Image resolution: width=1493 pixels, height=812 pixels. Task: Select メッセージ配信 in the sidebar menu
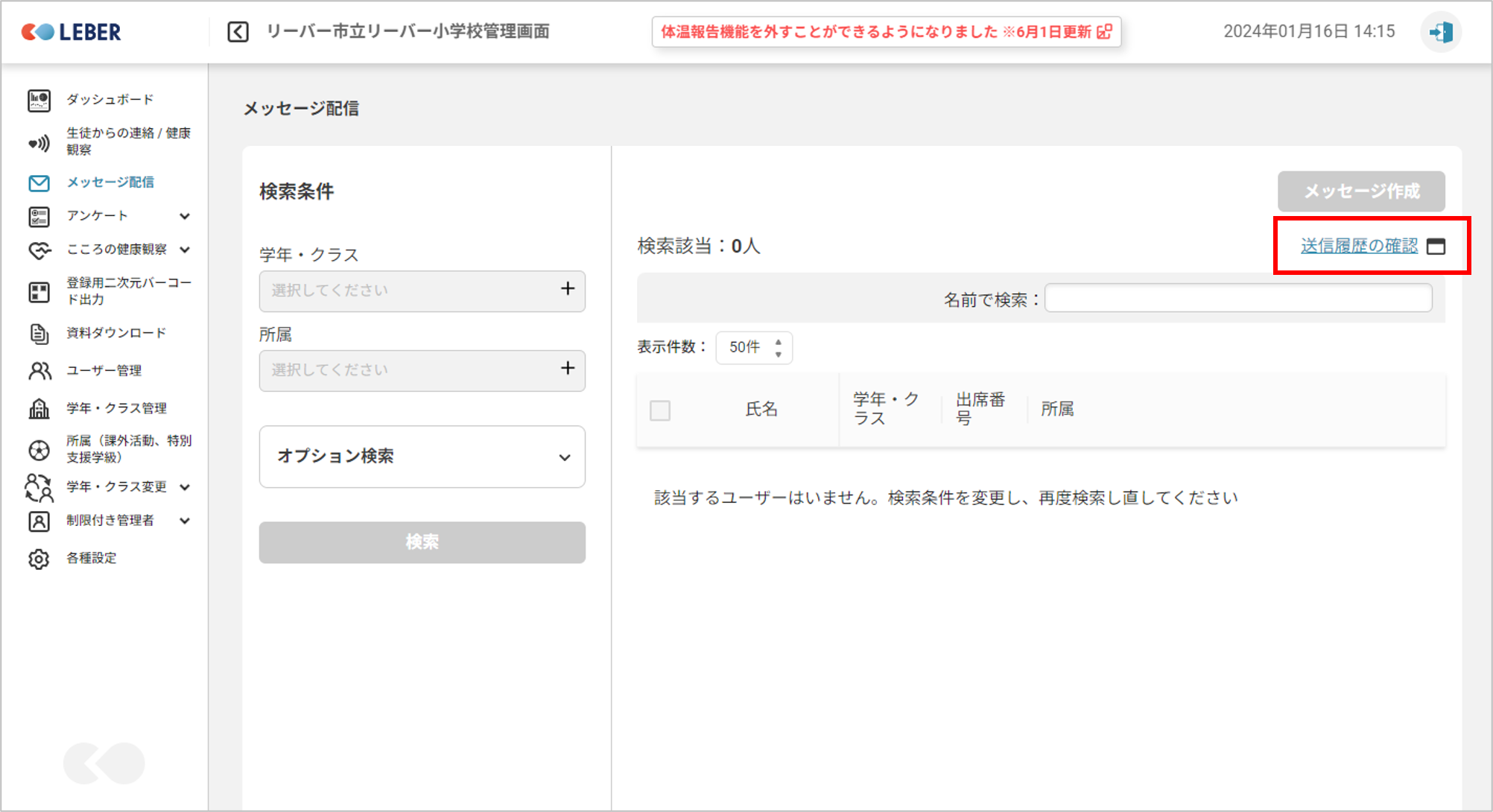(110, 183)
